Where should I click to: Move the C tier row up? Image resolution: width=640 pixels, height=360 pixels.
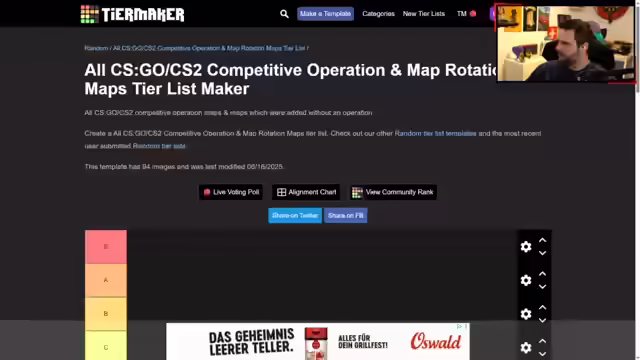pos(542,341)
